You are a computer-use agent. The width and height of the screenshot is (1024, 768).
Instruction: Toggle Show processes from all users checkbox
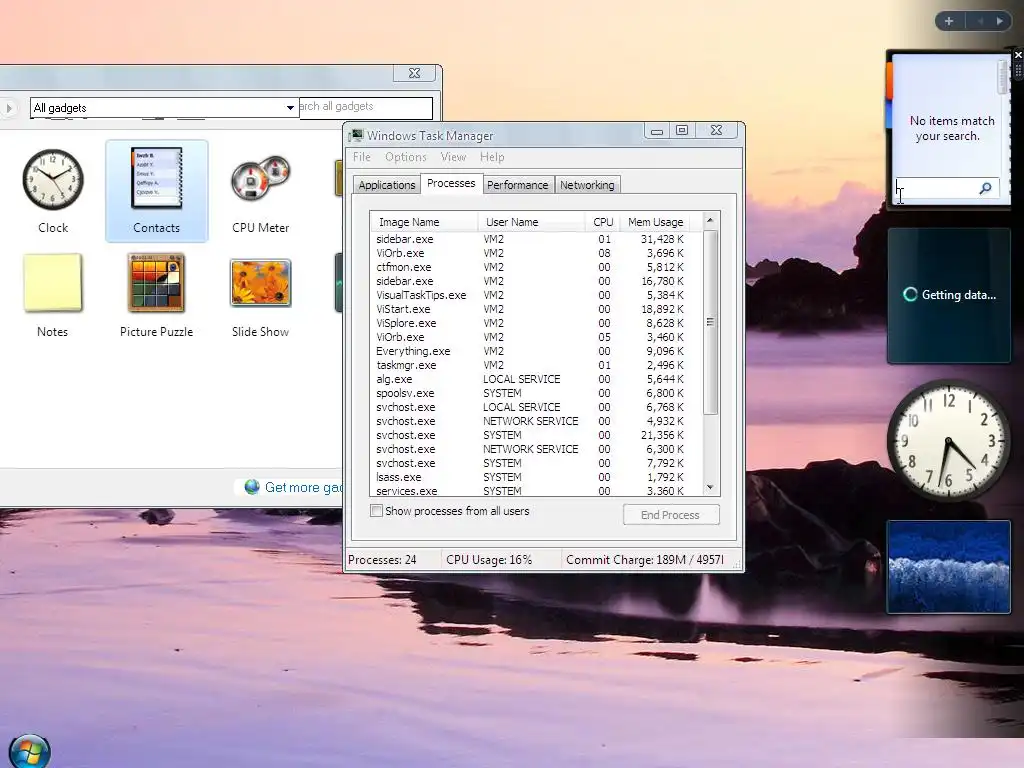click(x=376, y=511)
